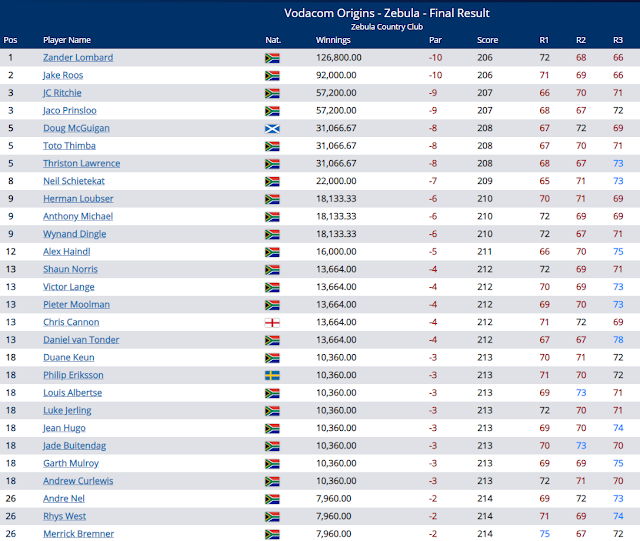640x541 pixels.
Task: Select Doug McGuigan player link
Action: [76, 128]
